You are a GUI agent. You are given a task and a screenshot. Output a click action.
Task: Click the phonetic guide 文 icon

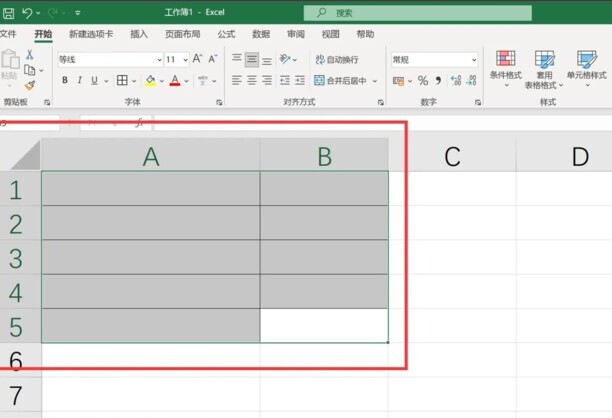(x=203, y=81)
